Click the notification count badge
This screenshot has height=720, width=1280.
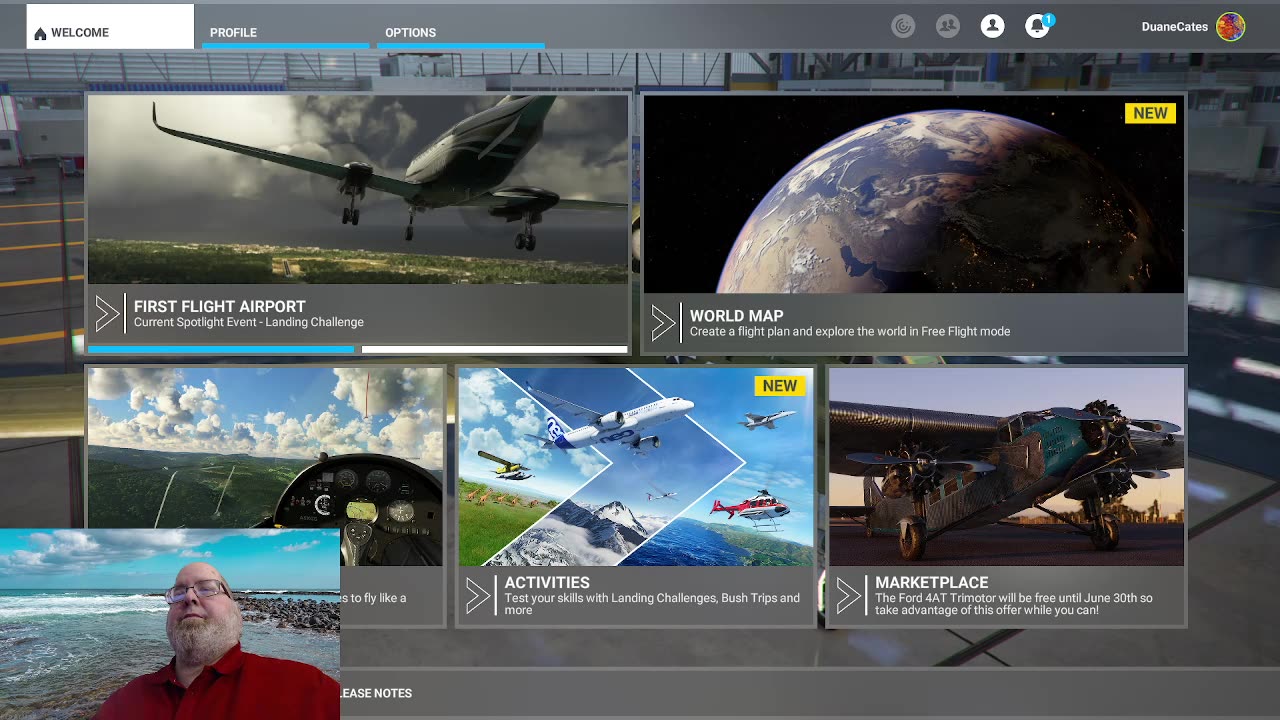pos(1048,19)
